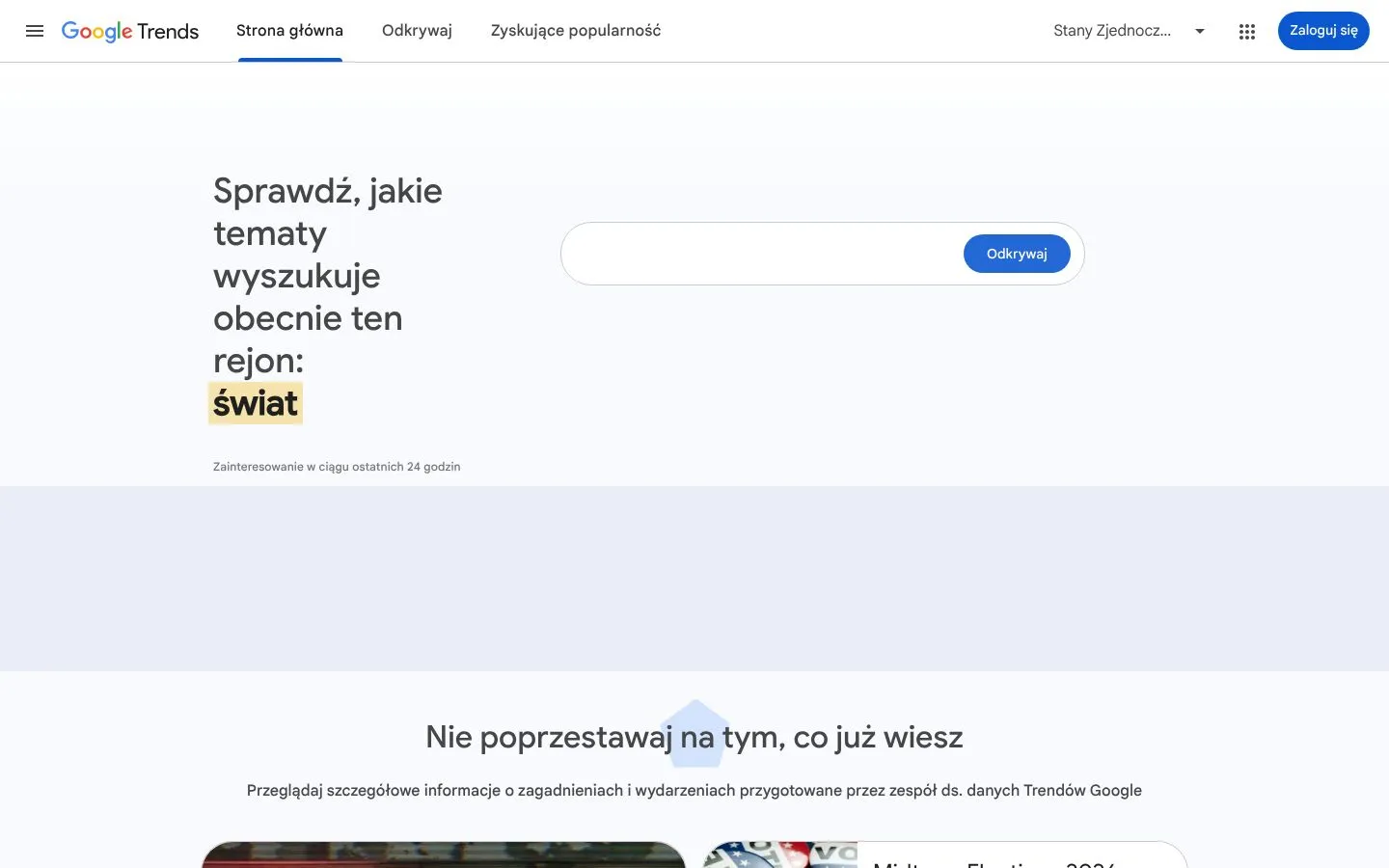Image resolution: width=1389 pixels, height=868 pixels.
Task: Open the hamburger main menu
Action: pos(35,31)
